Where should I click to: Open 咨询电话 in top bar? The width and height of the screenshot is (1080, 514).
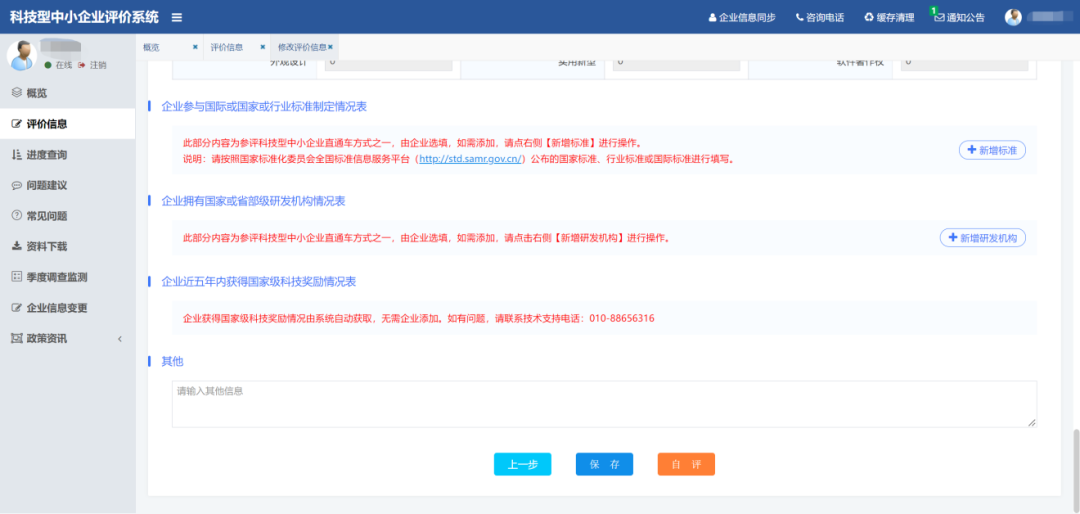pyautogui.click(x=820, y=17)
